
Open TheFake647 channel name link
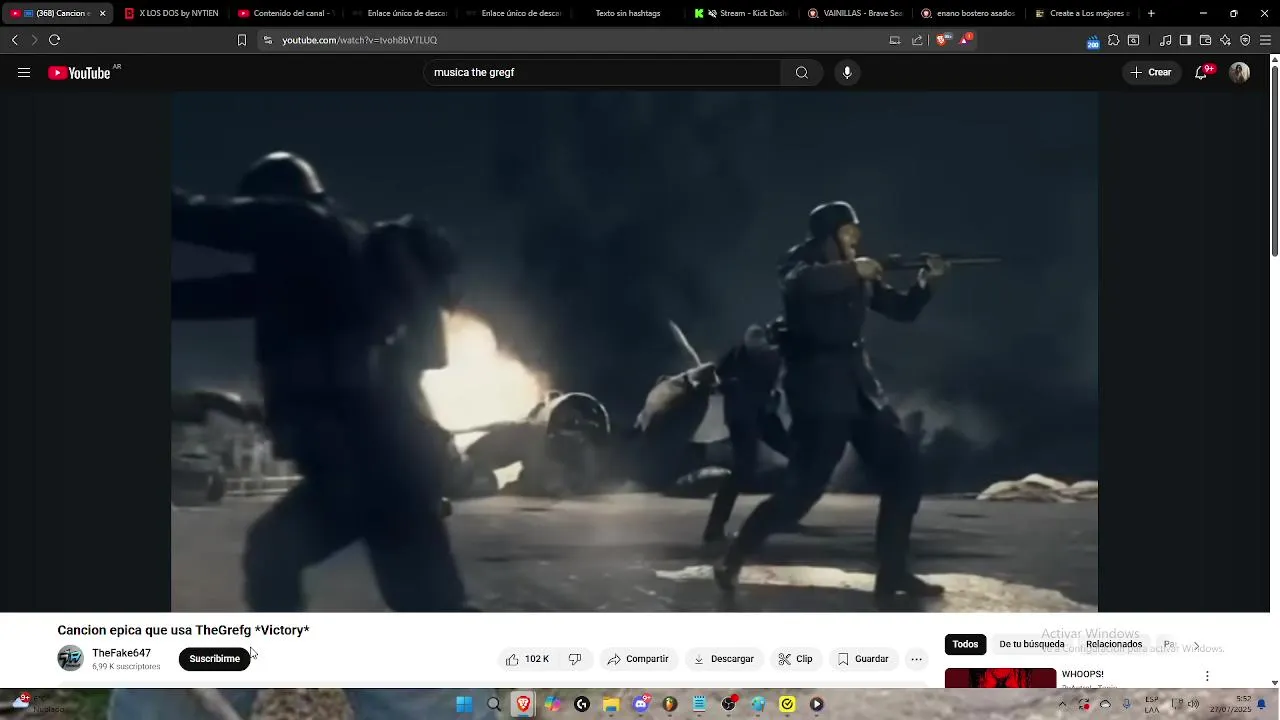(x=121, y=653)
